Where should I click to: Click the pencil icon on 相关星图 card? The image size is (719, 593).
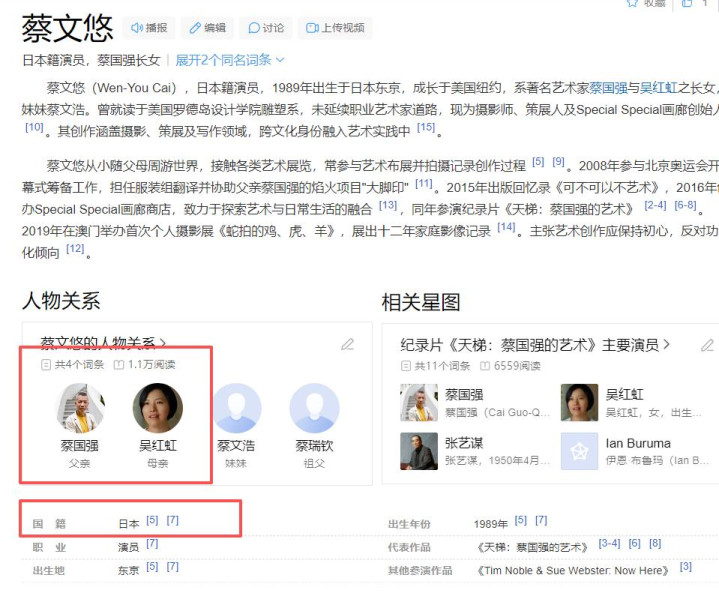[708, 345]
